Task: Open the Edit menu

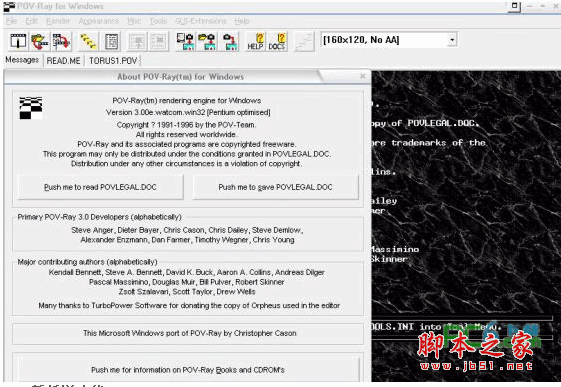Action: pos(31,21)
